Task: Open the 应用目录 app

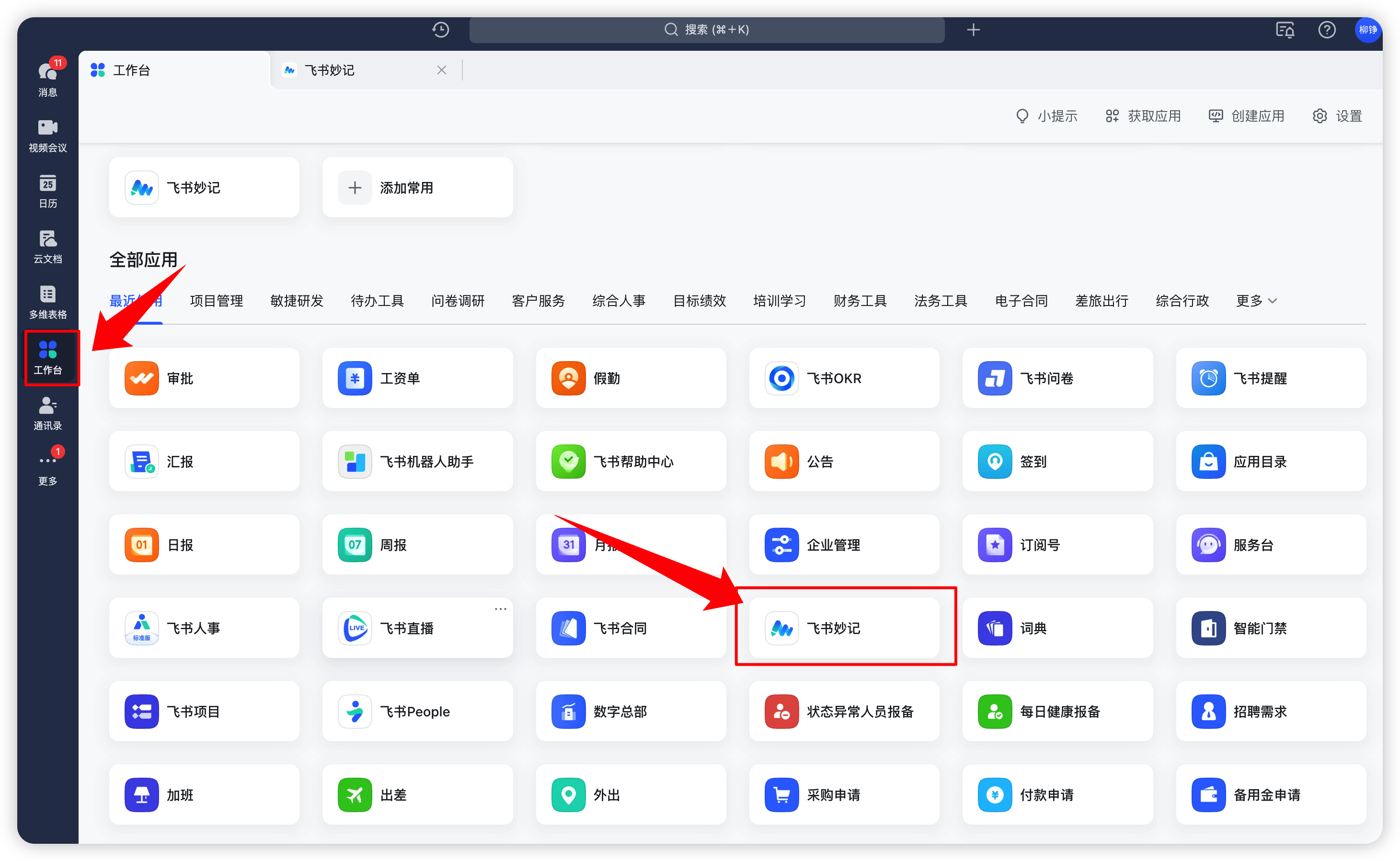Action: [x=1271, y=461]
